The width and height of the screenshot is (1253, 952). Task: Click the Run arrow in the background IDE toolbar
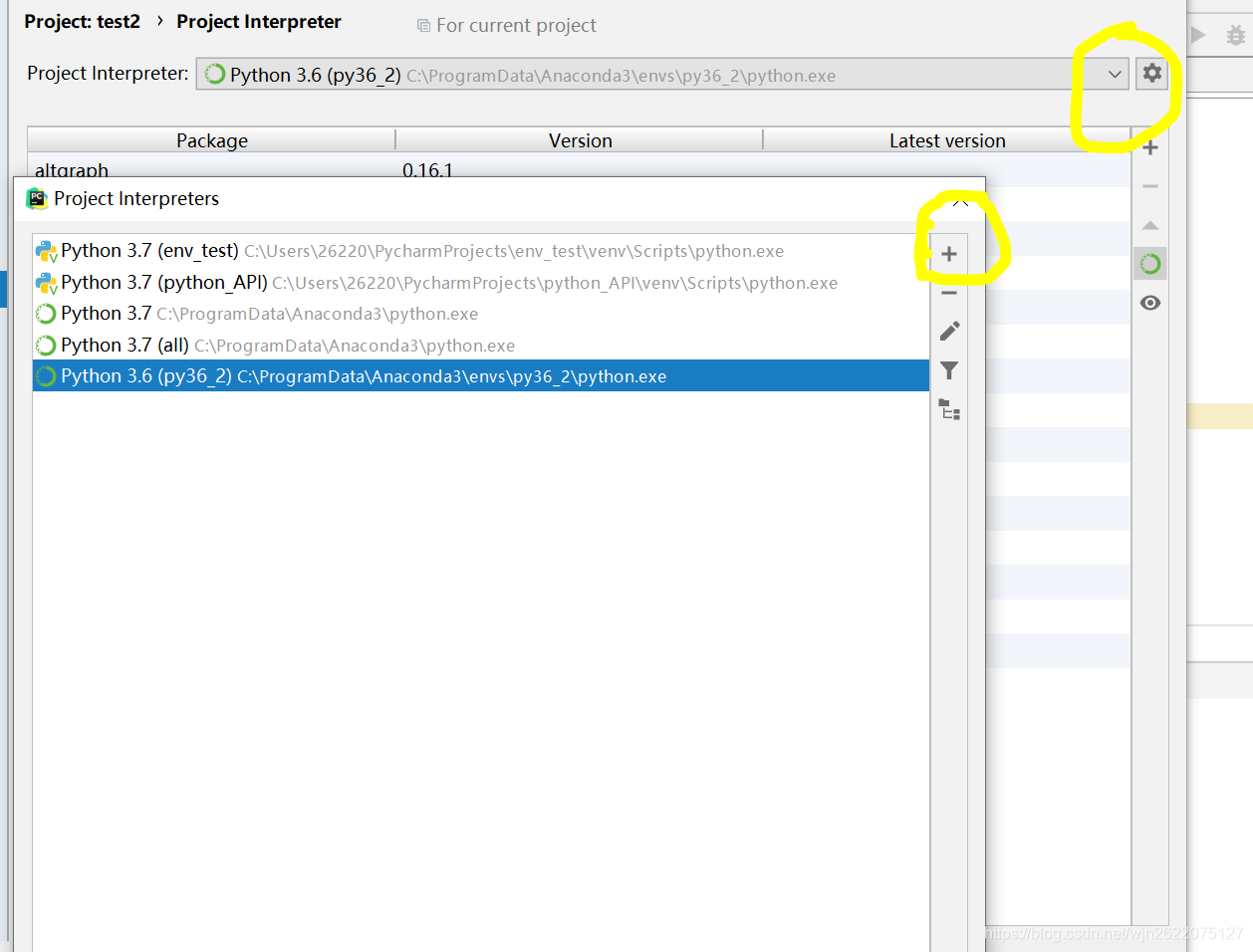1198,35
